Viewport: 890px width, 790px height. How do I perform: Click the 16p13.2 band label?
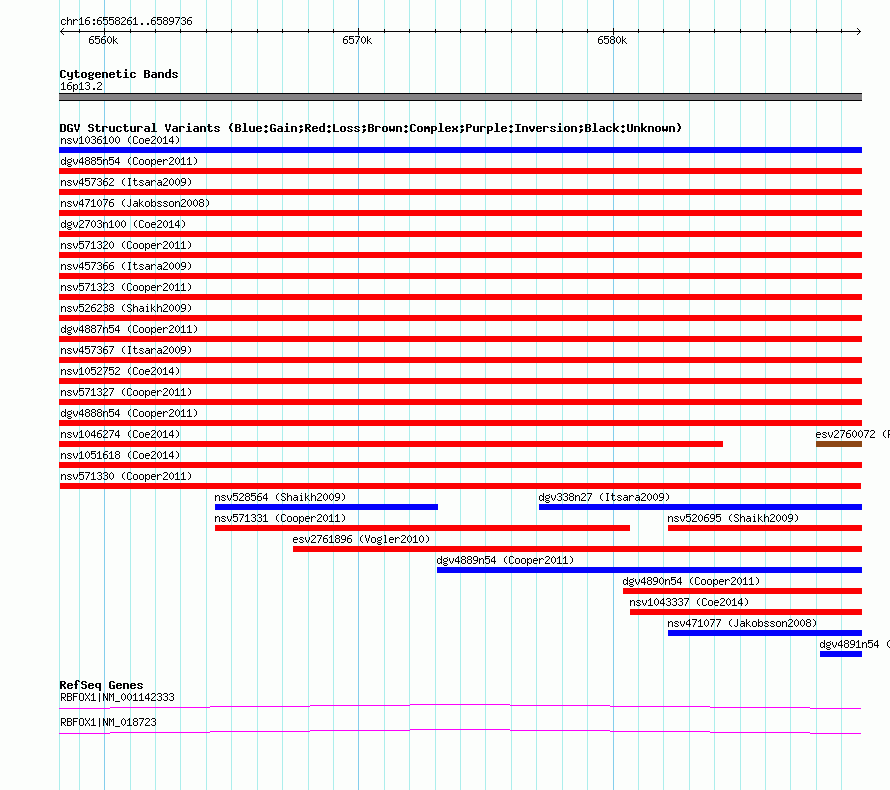(x=81, y=86)
